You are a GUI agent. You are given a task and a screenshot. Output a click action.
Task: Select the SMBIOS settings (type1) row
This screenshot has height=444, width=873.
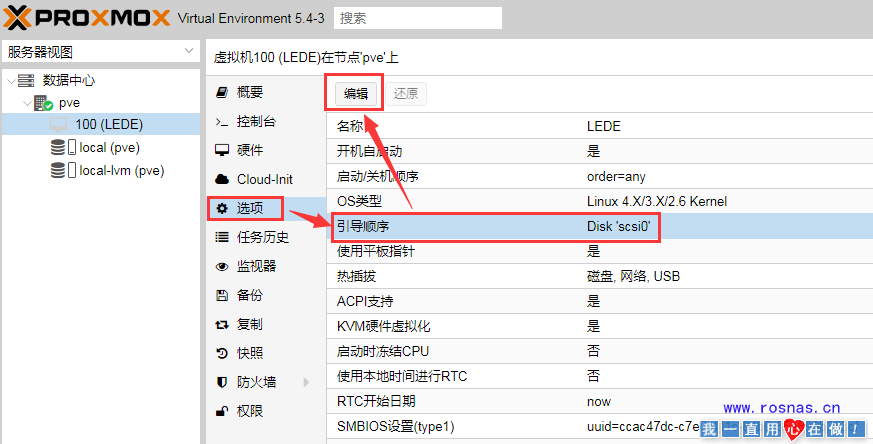[x=600, y=427]
